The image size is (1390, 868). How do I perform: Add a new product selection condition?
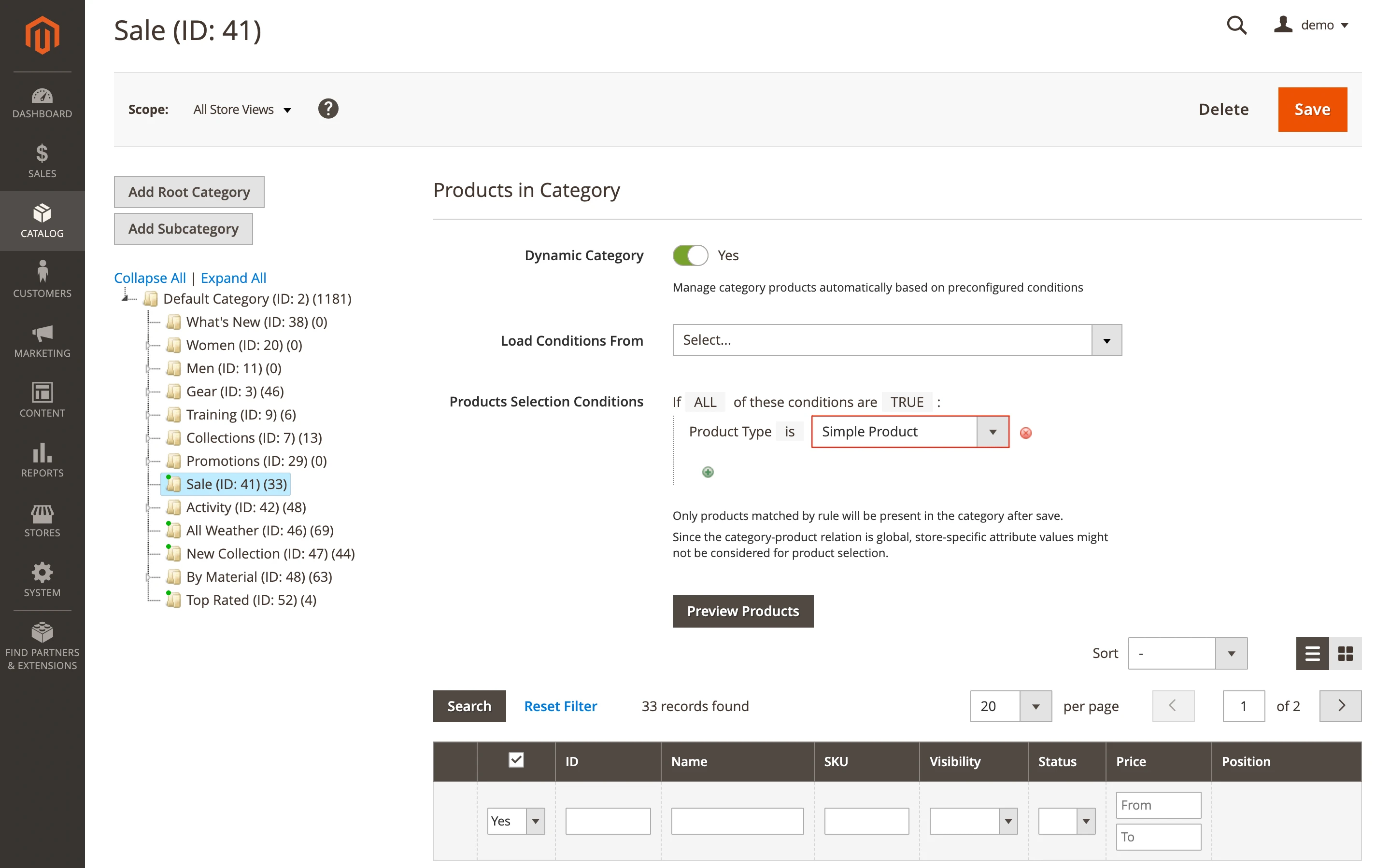(x=708, y=472)
